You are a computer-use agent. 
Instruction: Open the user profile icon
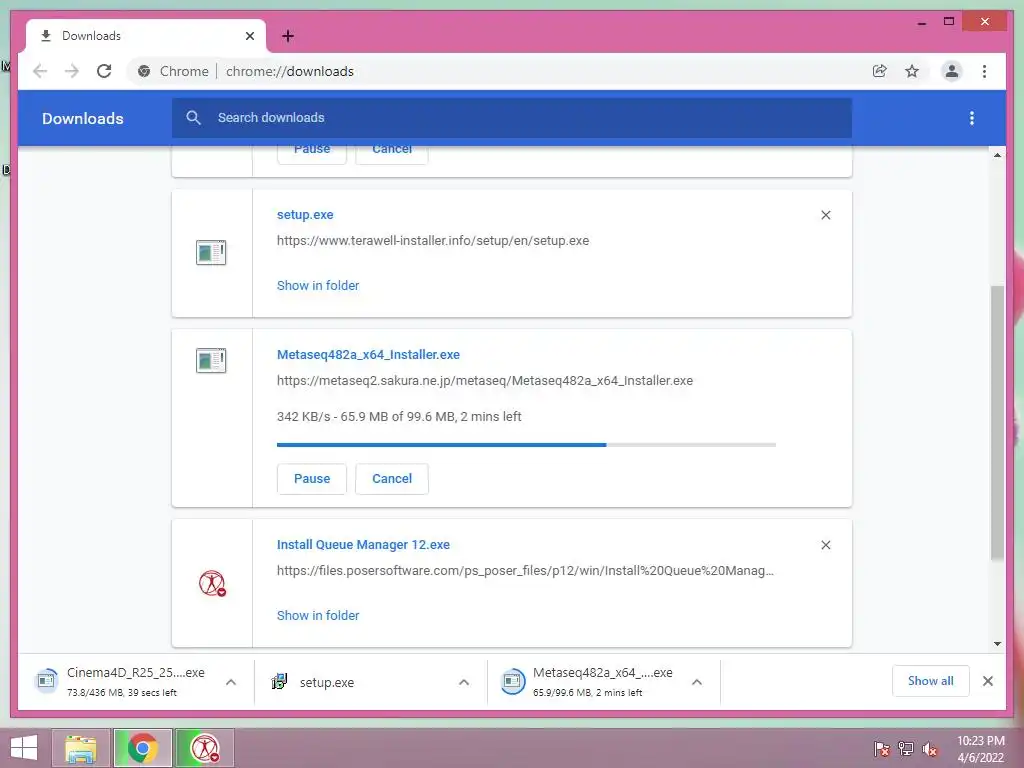(x=952, y=71)
